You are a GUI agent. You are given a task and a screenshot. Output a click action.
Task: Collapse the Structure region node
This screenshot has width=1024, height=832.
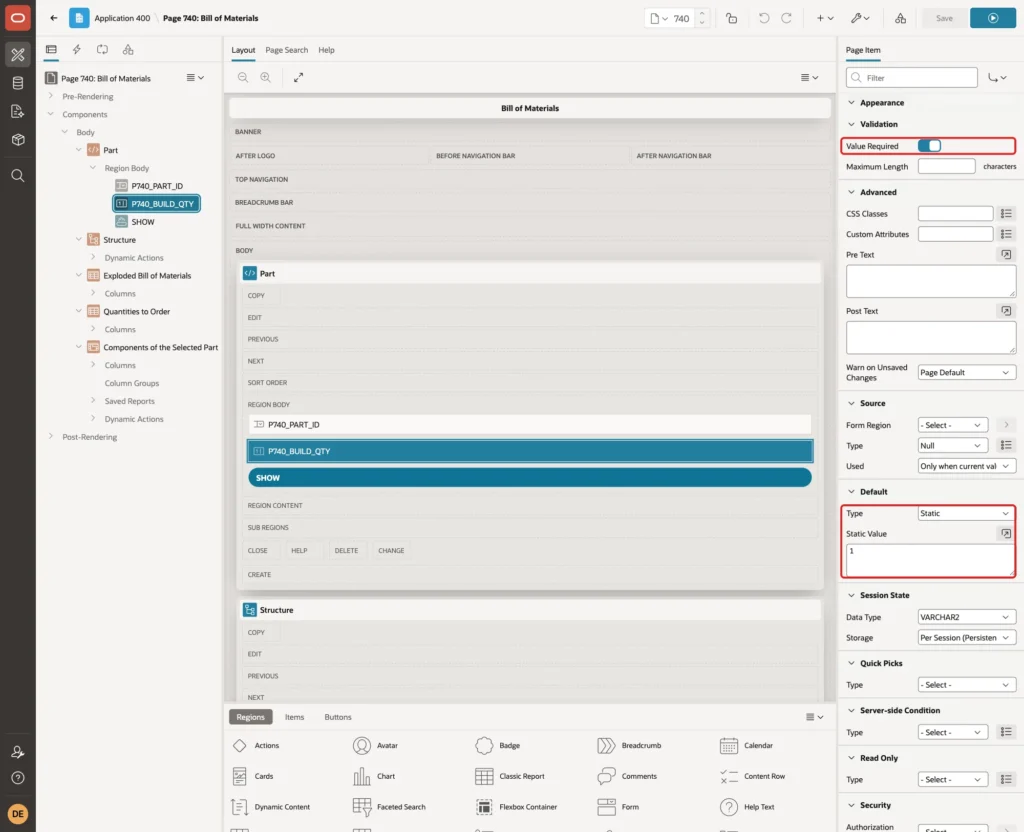[79, 240]
